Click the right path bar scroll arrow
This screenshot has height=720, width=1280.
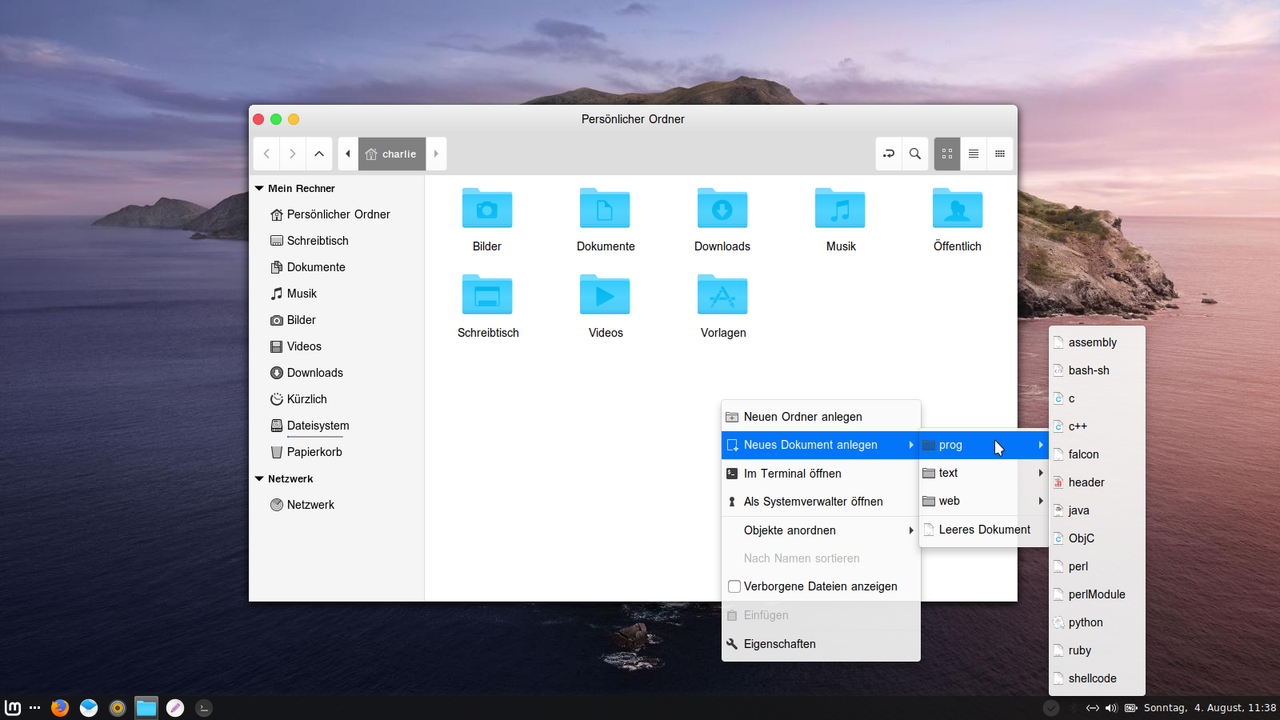[x=436, y=154]
